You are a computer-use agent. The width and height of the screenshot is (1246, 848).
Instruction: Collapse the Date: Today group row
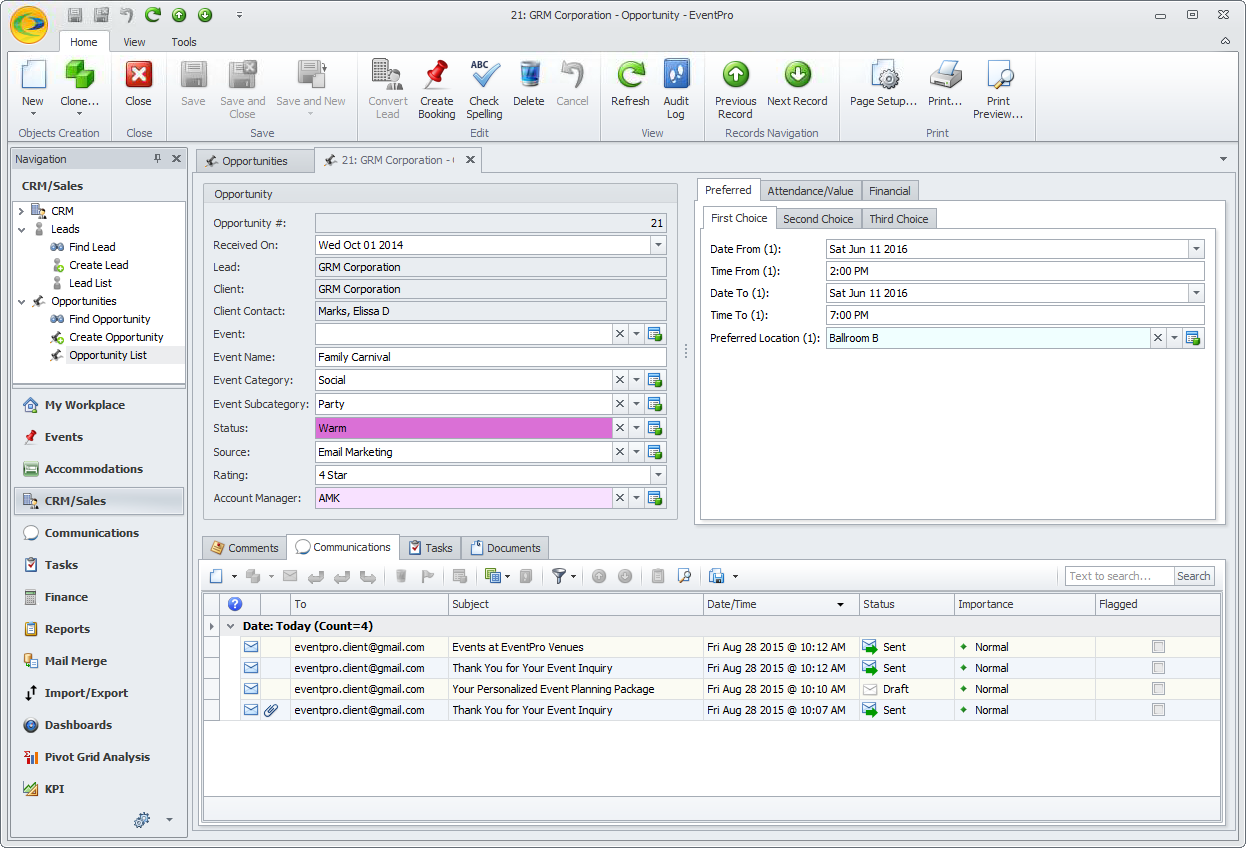[231, 626]
